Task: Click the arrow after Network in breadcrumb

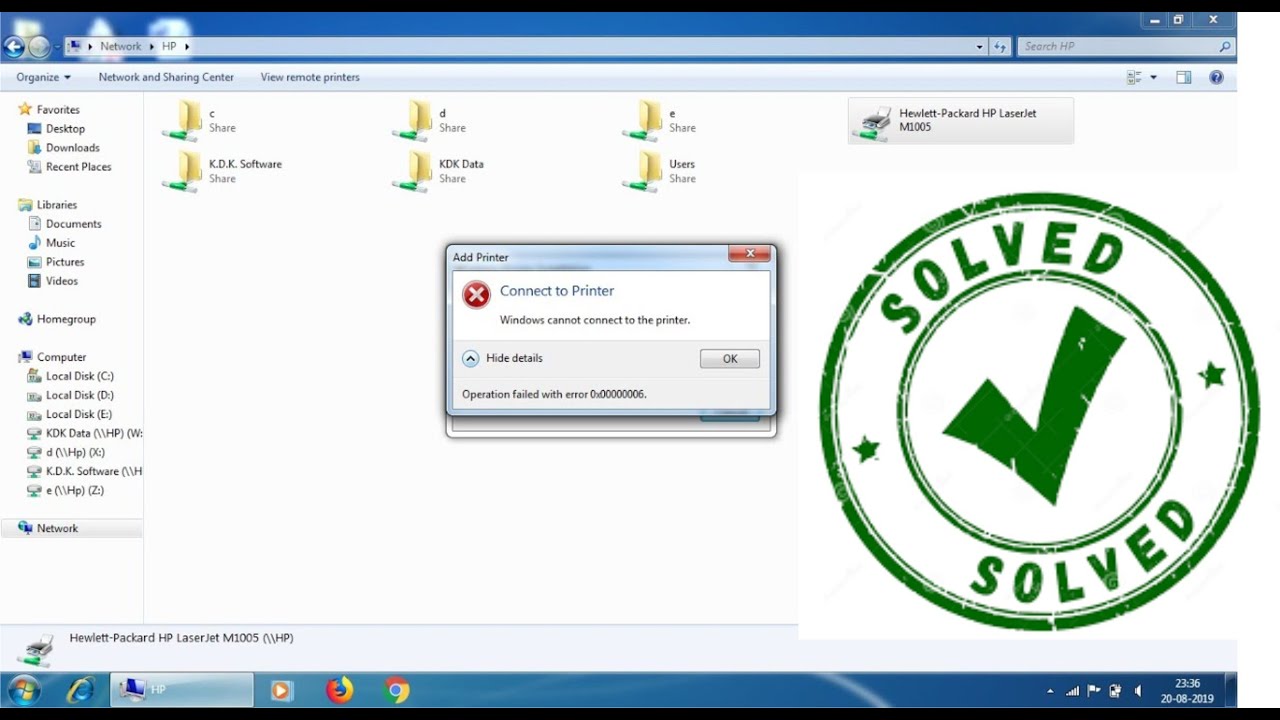Action: click(x=152, y=46)
